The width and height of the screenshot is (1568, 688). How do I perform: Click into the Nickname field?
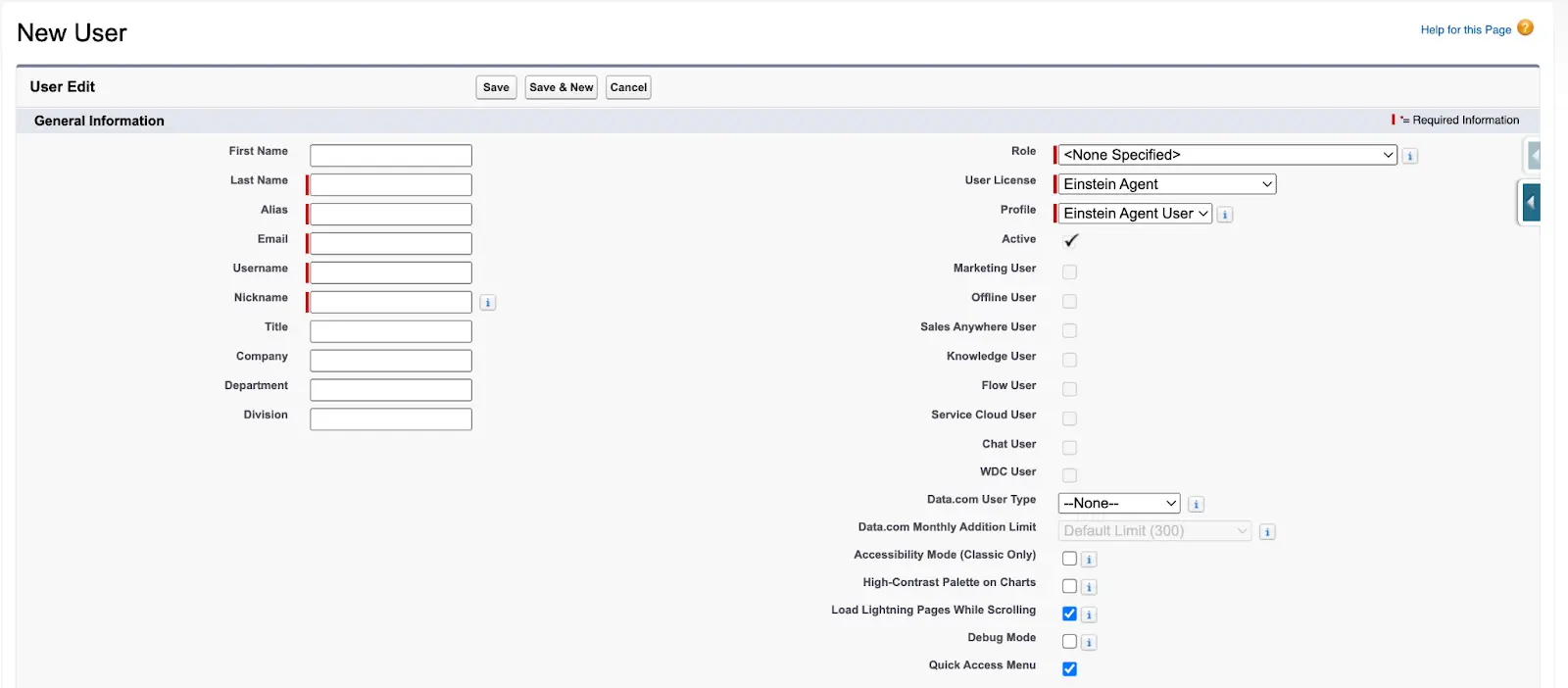point(391,302)
